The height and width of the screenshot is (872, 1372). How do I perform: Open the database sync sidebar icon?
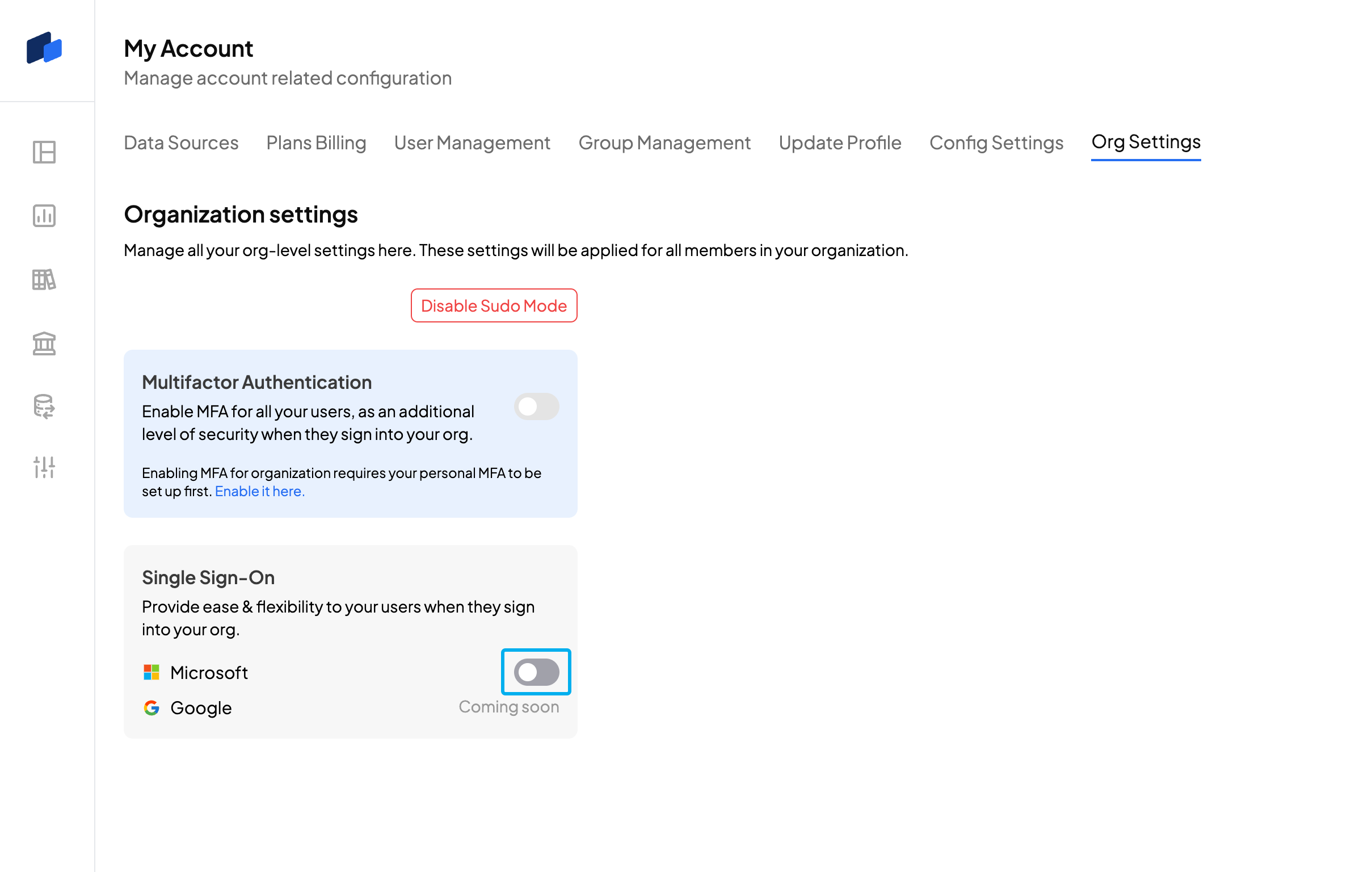44,407
